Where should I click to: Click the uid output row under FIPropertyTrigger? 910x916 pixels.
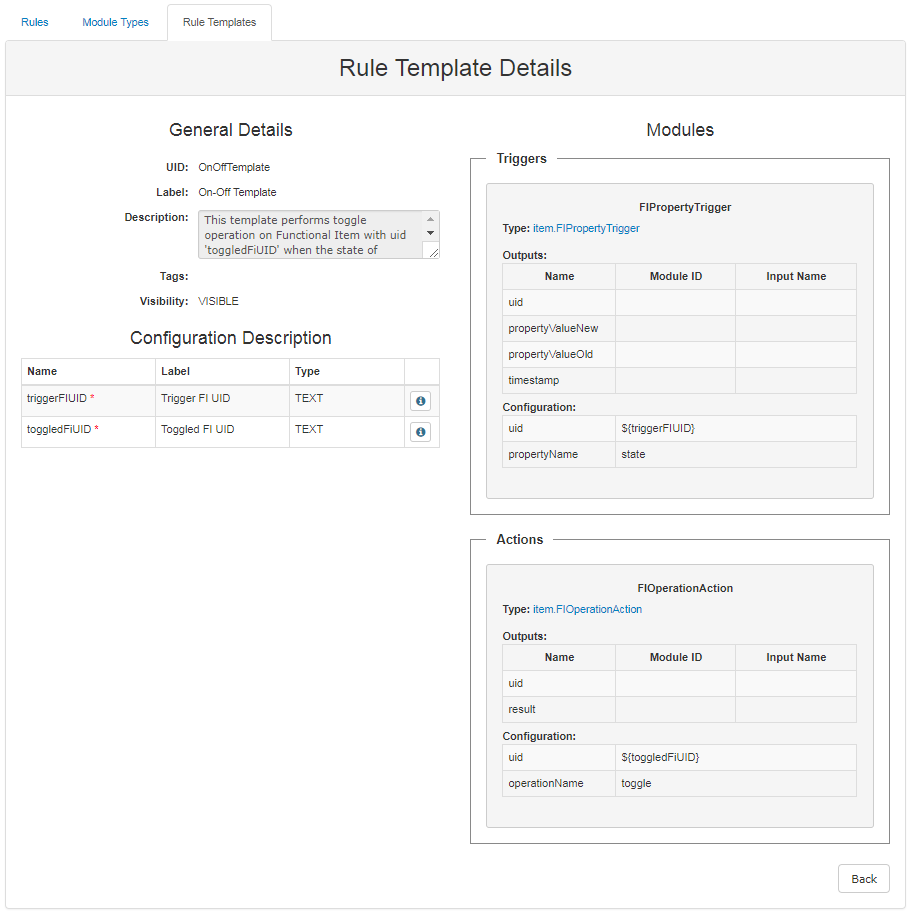click(x=558, y=302)
